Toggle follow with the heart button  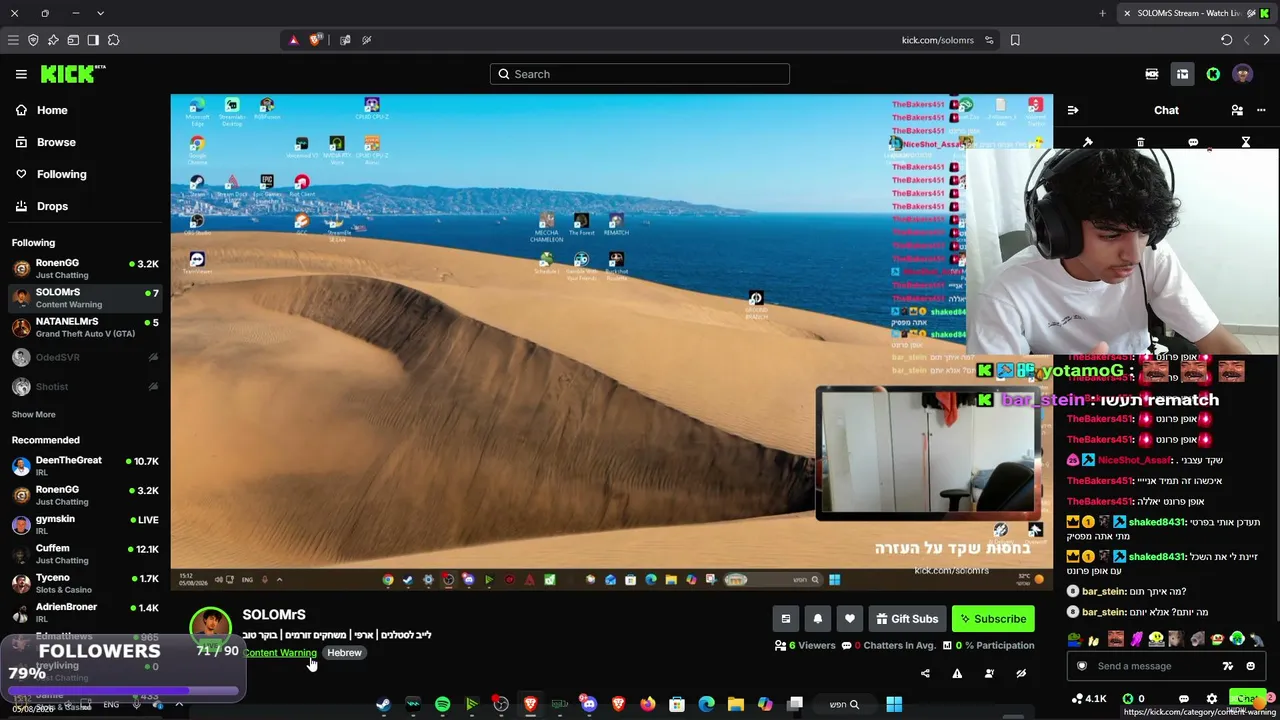(850, 619)
